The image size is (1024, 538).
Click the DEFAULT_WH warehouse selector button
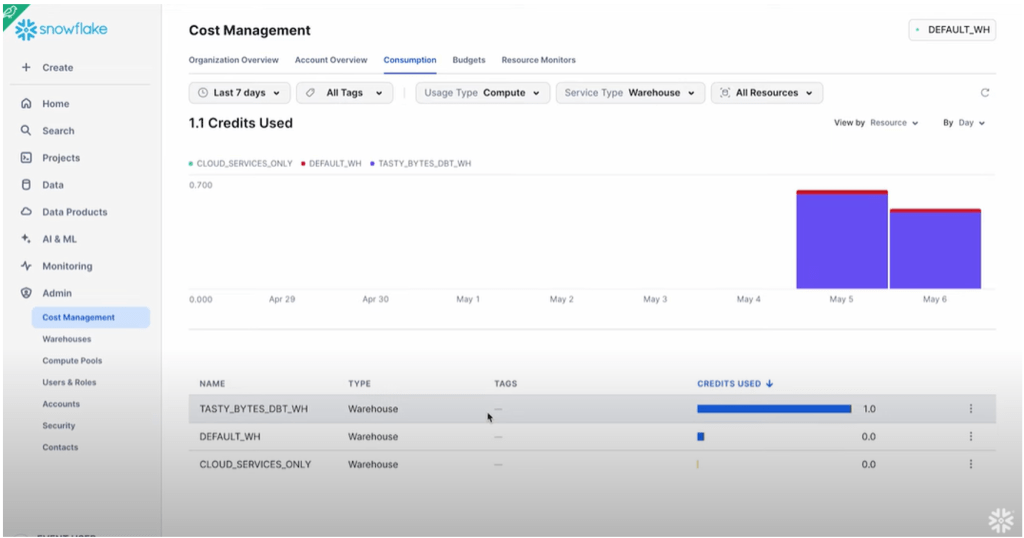[x=952, y=30]
